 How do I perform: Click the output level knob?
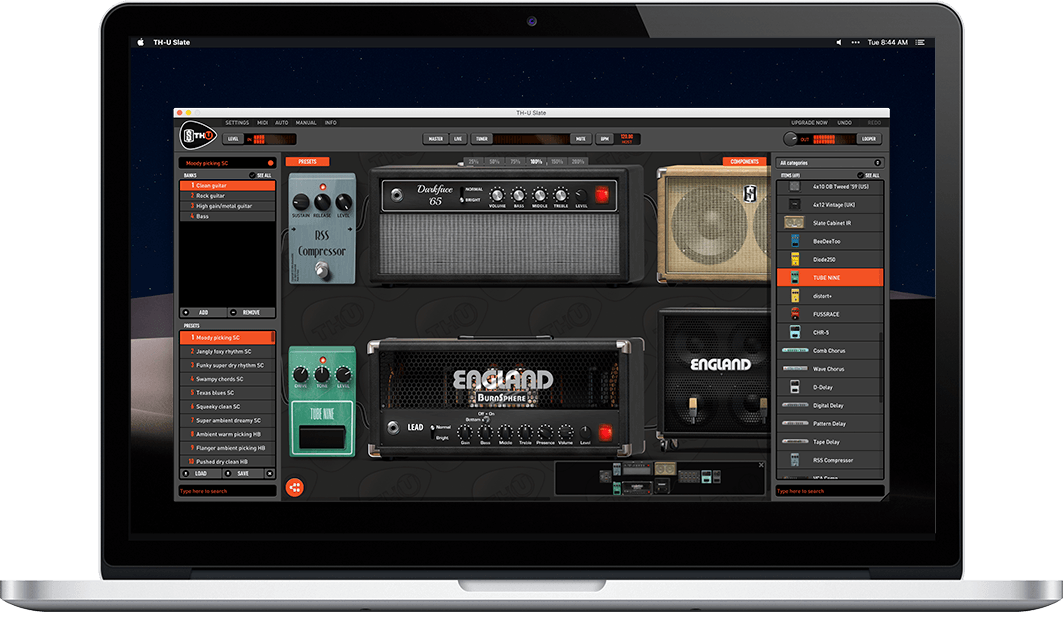coord(792,139)
